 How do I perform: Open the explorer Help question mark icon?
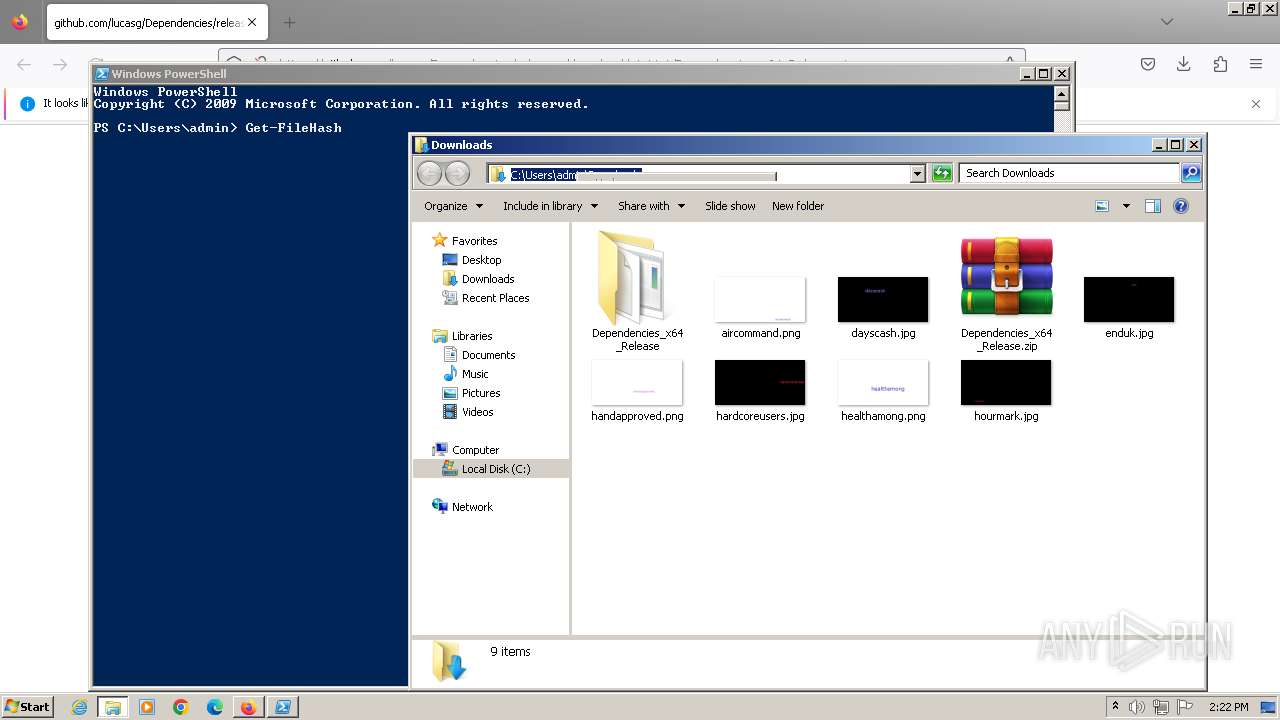click(x=1181, y=206)
